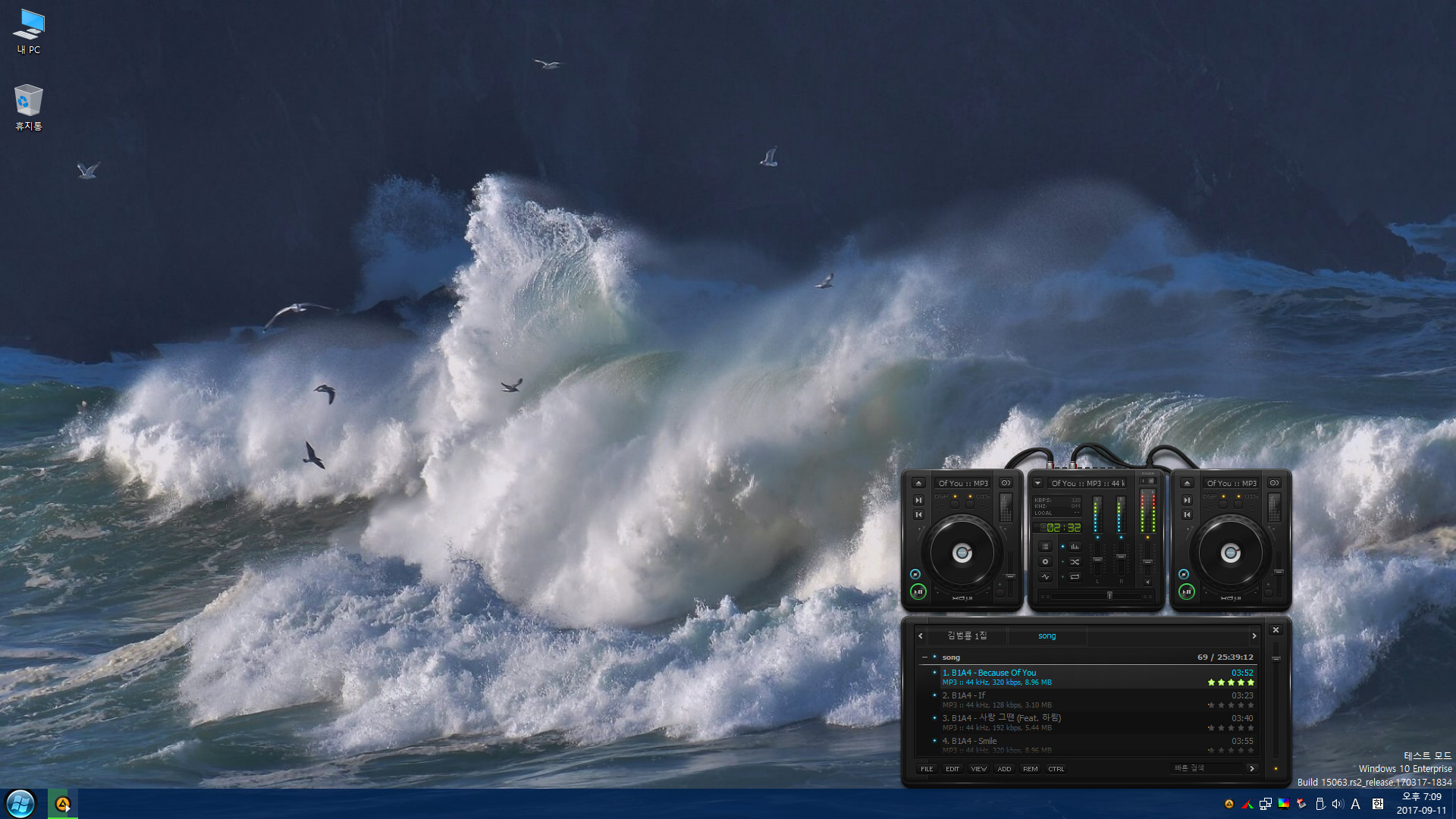This screenshot has width=1456, height=819.
Task: Click the L channel fader on the mixer
Action: click(x=1097, y=560)
